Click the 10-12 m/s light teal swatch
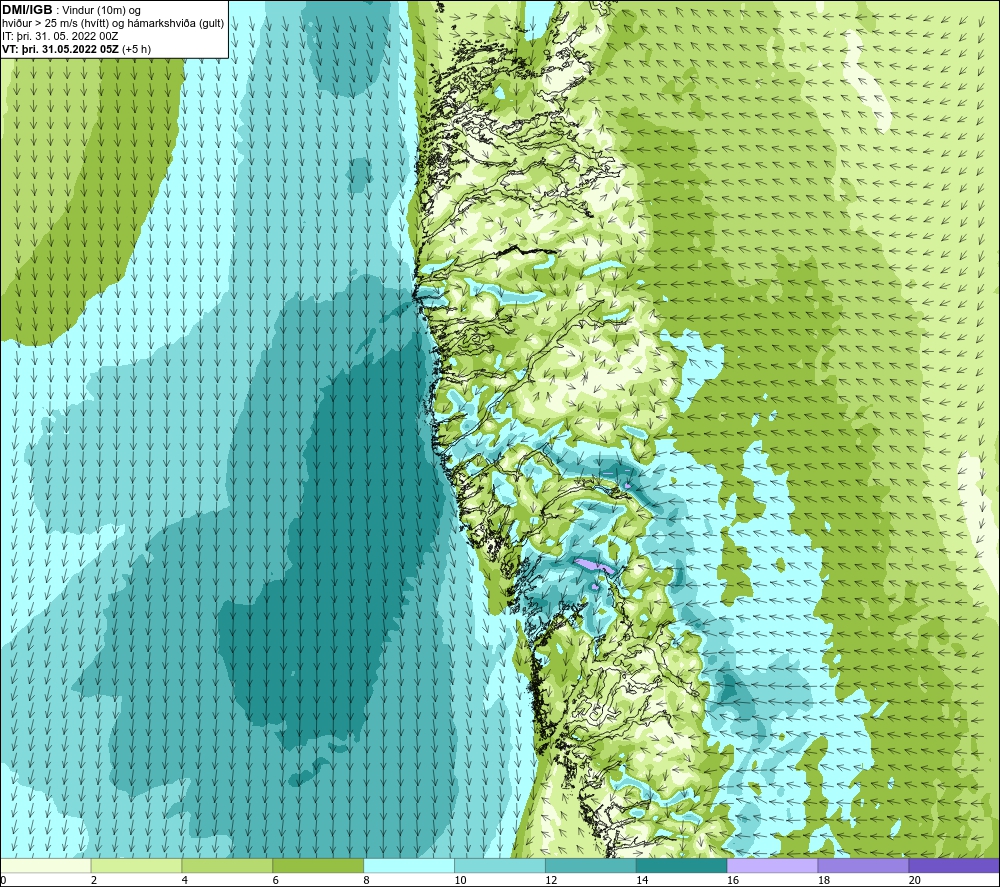Screen dimensions: 1000x887 pyautogui.click(x=499, y=865)
